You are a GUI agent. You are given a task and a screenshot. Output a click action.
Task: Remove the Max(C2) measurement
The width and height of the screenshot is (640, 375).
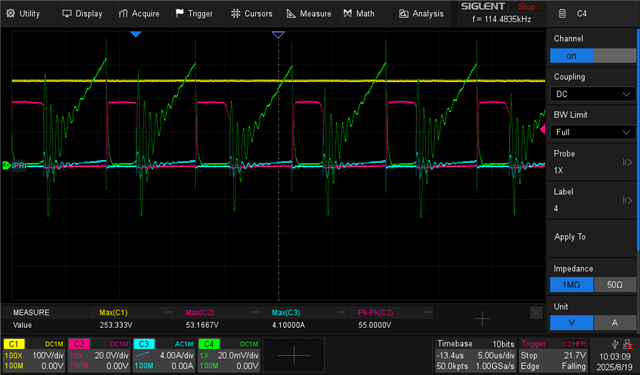pyautogui.click(x=255, y=312)
